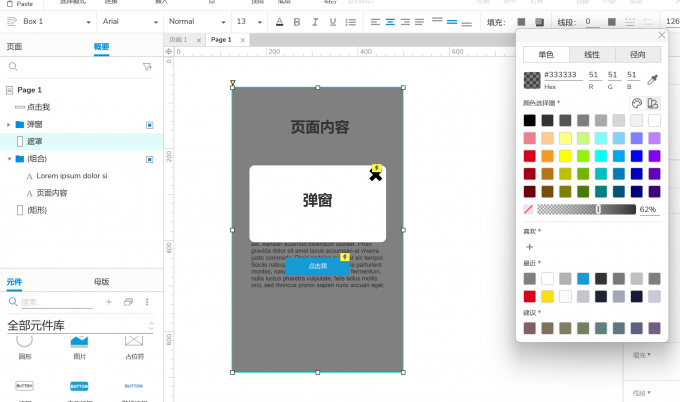Switch to the 母版 masters tab
680x402 pixels.
[x=101, y=282]
